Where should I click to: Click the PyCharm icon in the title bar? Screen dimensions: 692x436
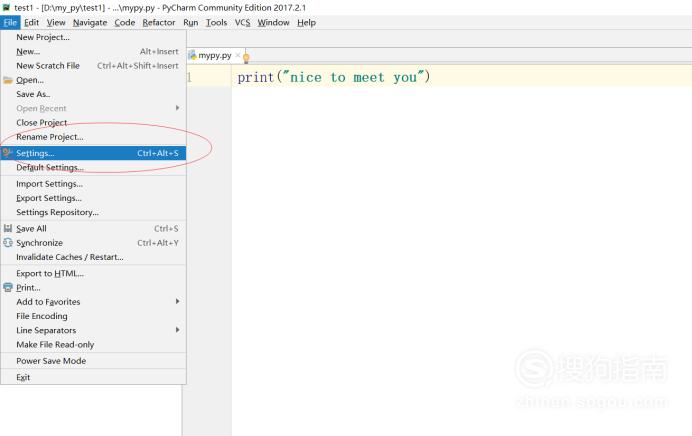click(6, 8)
